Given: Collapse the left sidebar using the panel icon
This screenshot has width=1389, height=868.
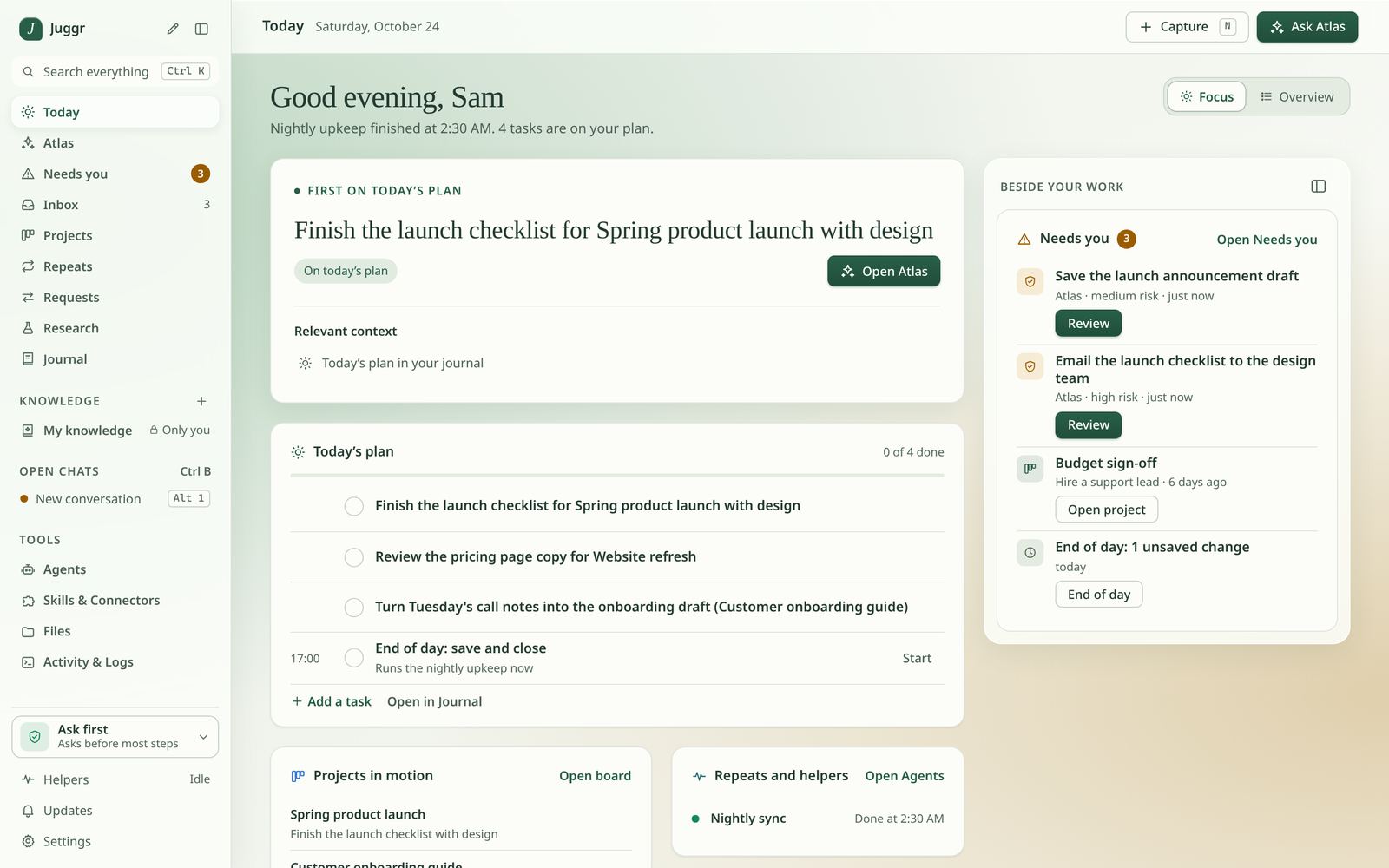Looking at the screenshot, I should click(x=201, y=29).
